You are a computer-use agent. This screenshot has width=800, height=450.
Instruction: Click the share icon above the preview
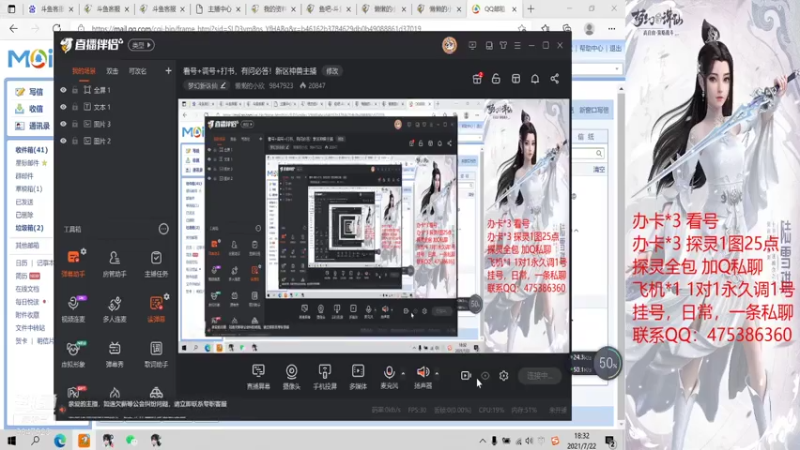coord(555,79)
